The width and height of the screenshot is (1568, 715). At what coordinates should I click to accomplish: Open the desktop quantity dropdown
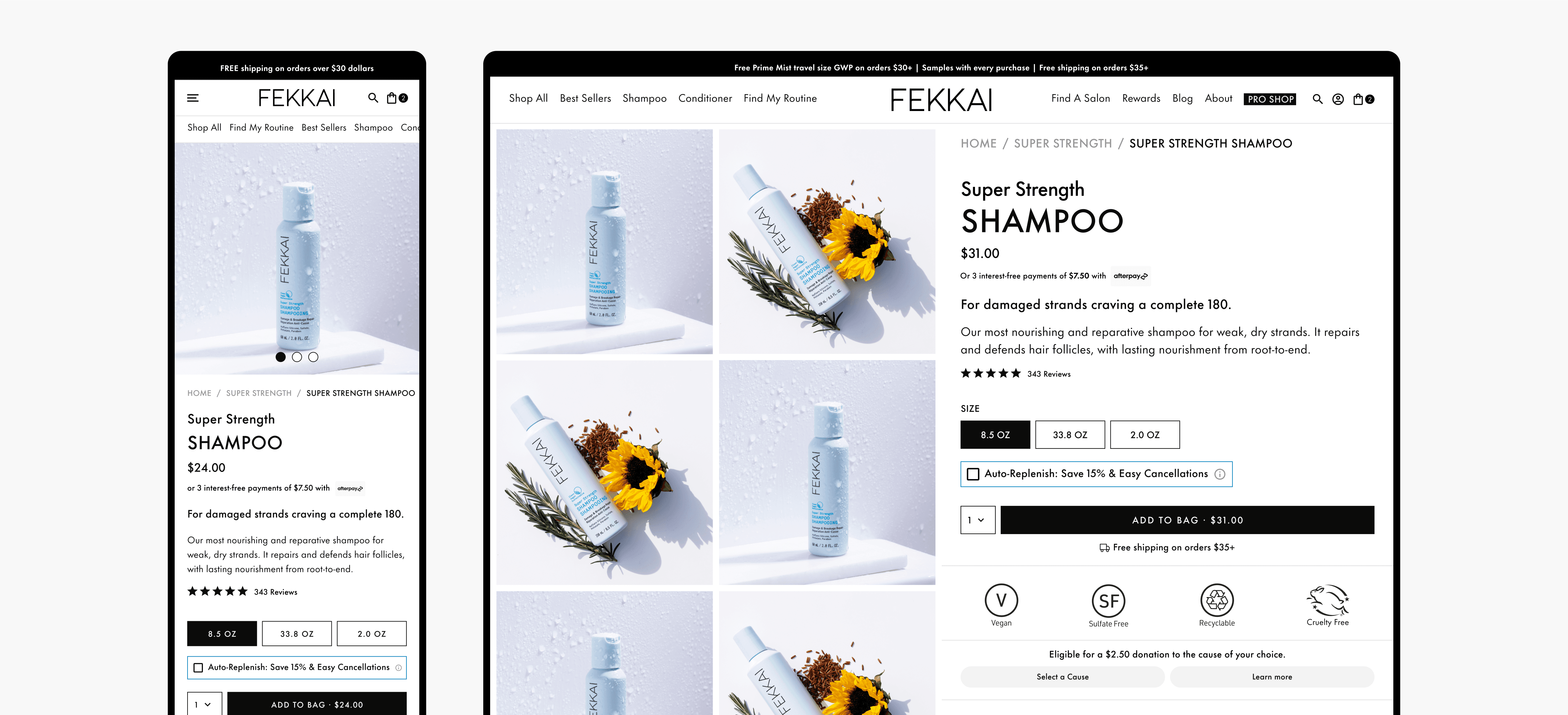977,520
